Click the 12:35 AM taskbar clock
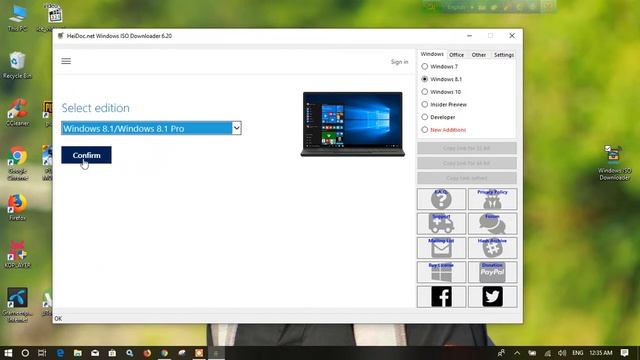 (601, 353)
